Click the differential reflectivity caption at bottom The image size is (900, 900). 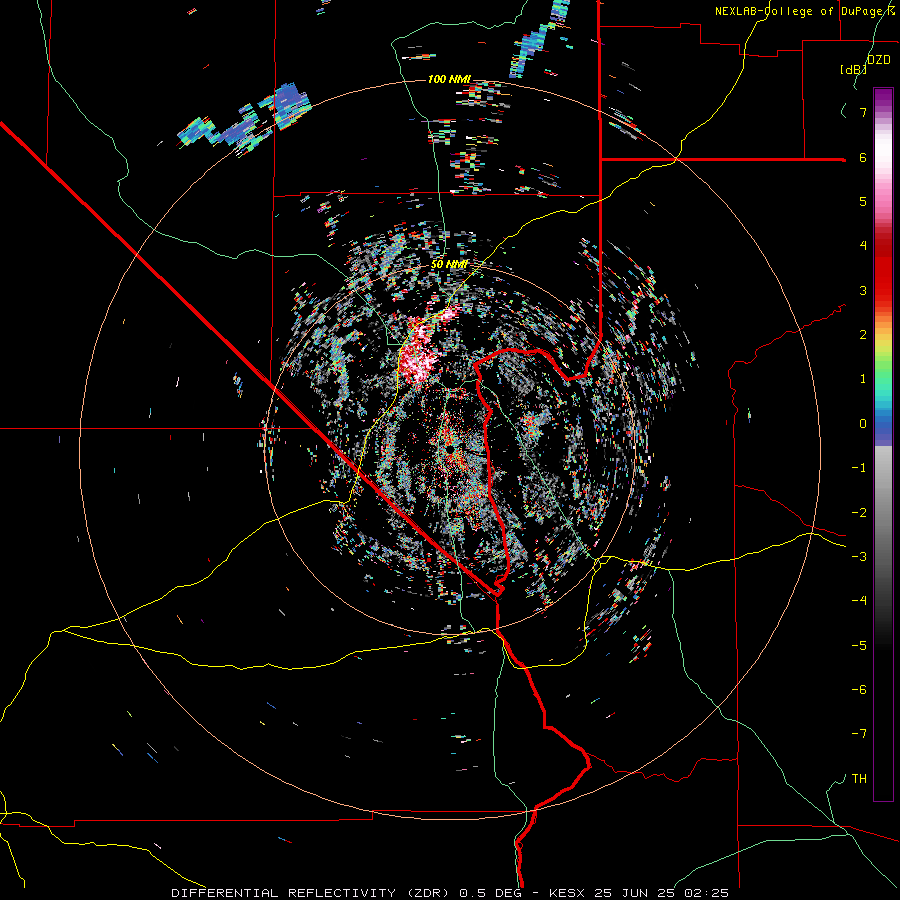(450, 893)
